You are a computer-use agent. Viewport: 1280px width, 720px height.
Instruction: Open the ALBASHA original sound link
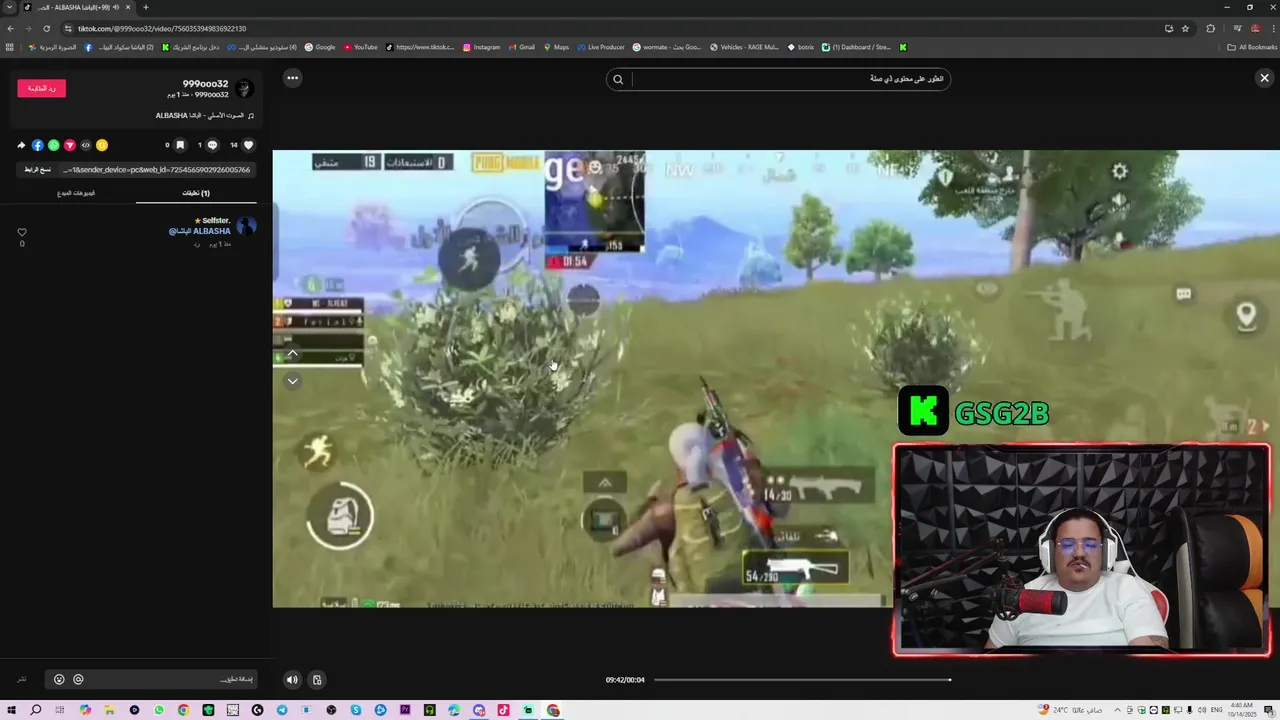click(204, 116)
